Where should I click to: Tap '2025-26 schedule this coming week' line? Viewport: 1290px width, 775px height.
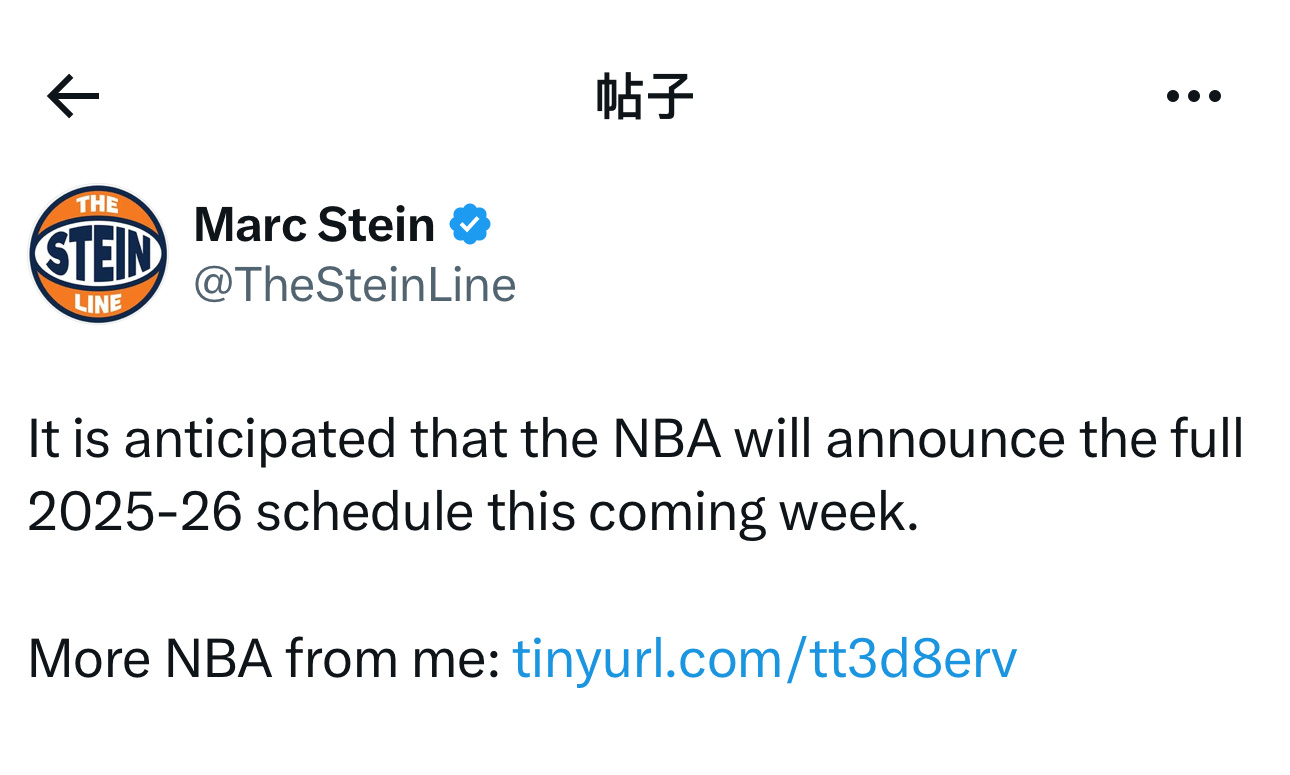point(473,513)
